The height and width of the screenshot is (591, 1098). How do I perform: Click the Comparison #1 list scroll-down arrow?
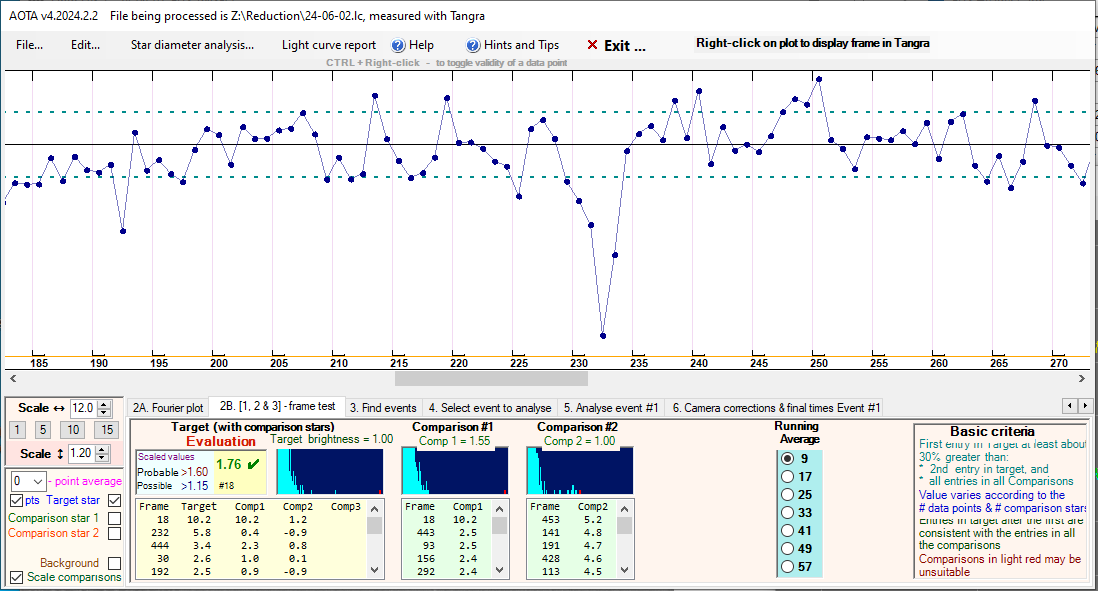click(x=499, y=569)
